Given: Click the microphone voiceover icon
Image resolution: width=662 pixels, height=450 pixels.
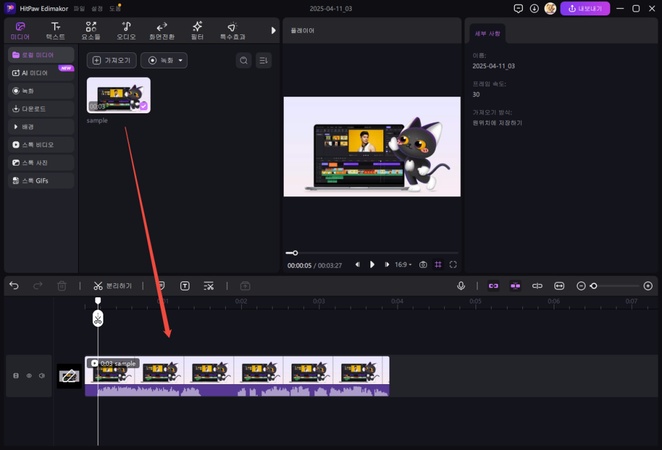Looking at the screenshot, I should coord(461,286).
